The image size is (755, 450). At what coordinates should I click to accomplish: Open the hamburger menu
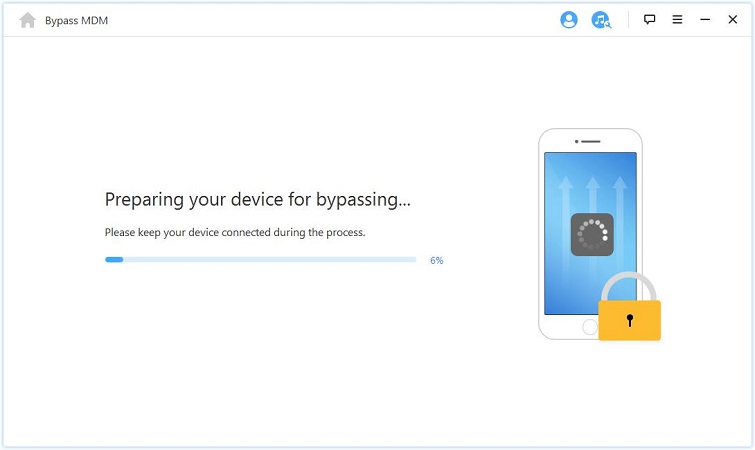(x=677, y=19)
